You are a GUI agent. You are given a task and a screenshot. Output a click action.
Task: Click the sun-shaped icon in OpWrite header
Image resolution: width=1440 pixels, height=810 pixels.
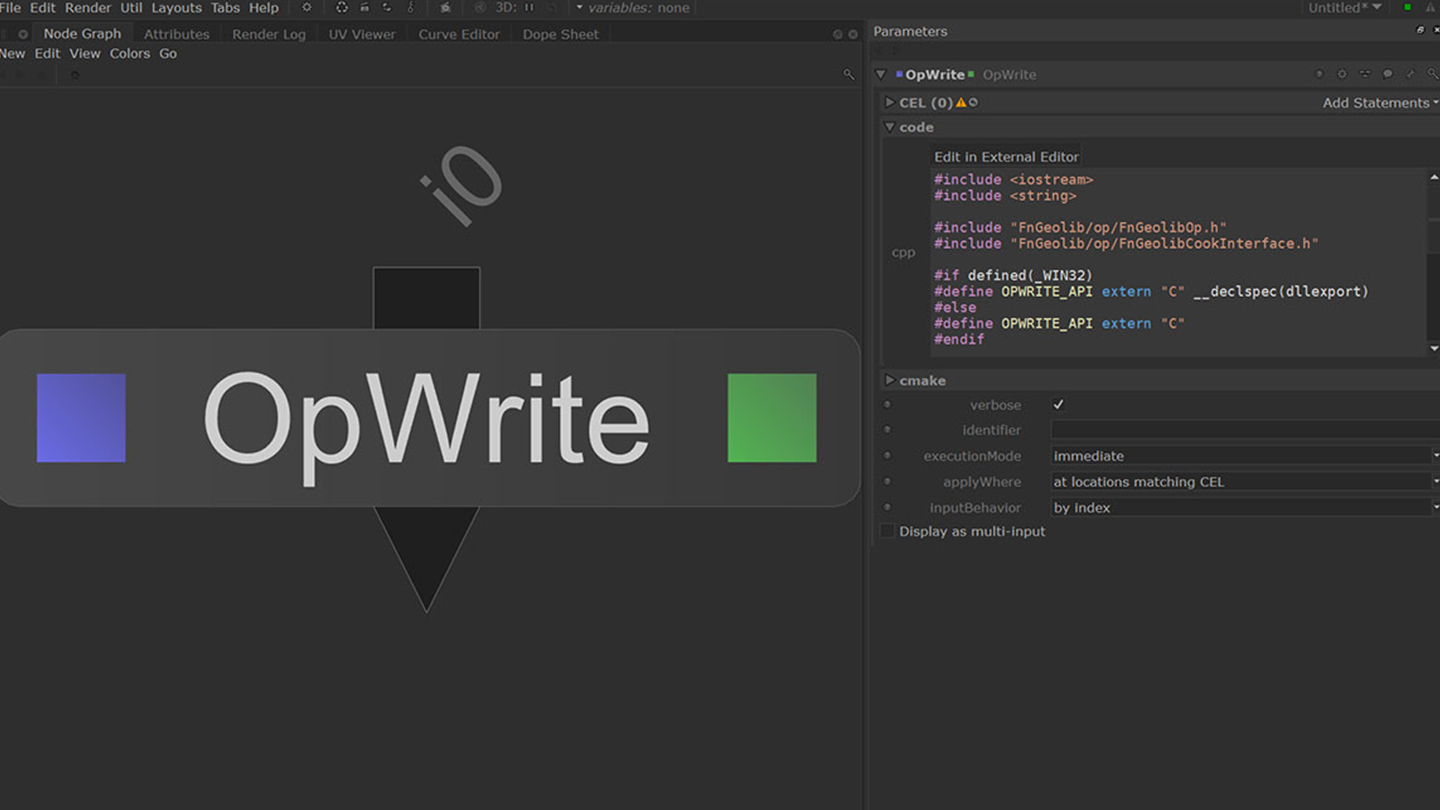1342,74
